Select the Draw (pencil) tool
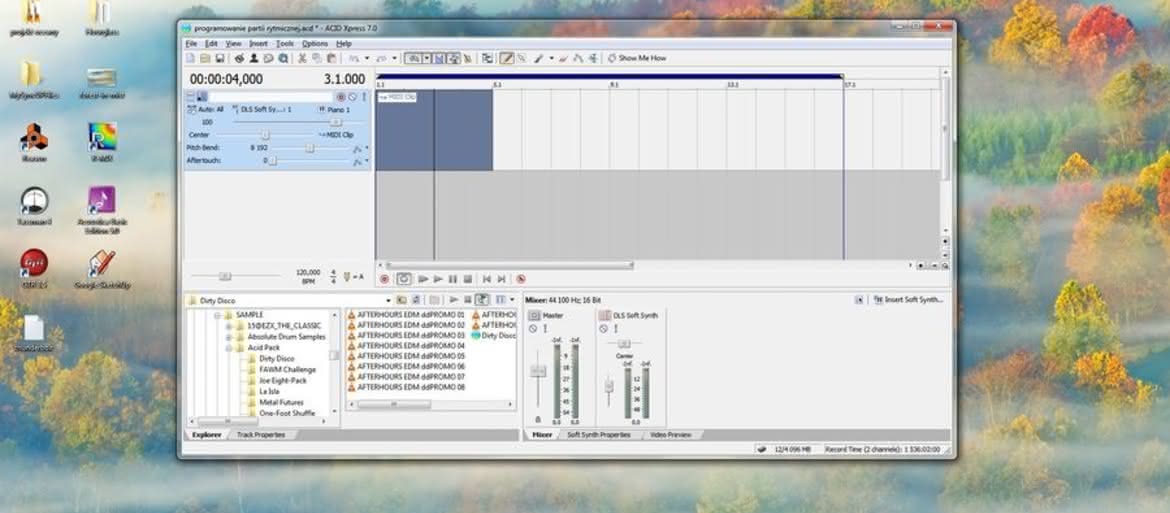The image size is (1170, 513). [507, 58]
